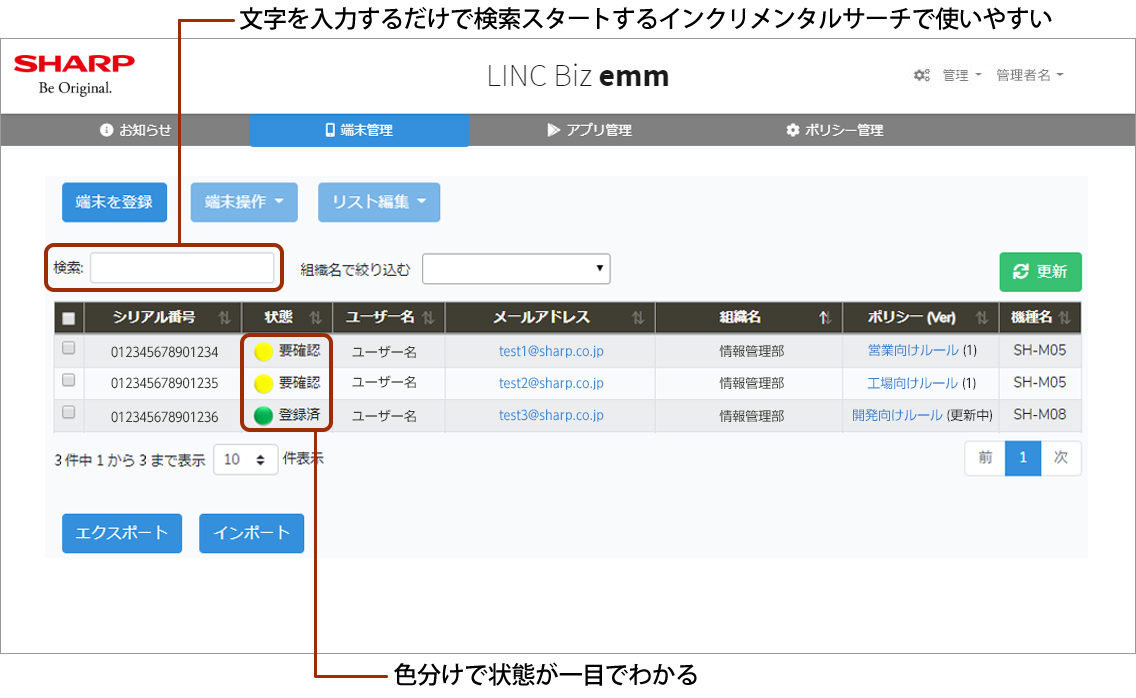Open the 営業向けルール policy link
Image resolution: width=1136 pixels, height=698 pixels.
click(913, 350)
